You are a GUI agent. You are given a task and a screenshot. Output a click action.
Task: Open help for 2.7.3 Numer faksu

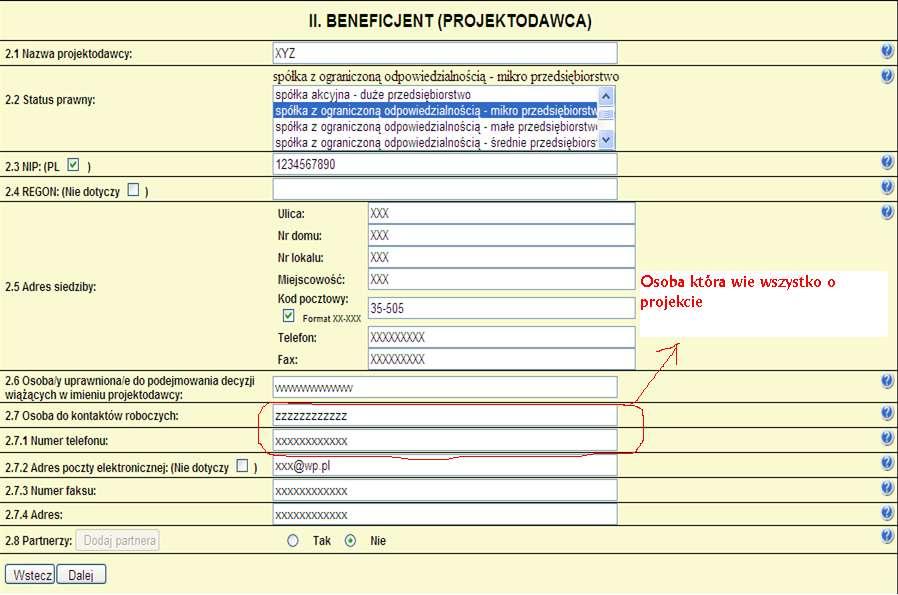tap(887, 488)
